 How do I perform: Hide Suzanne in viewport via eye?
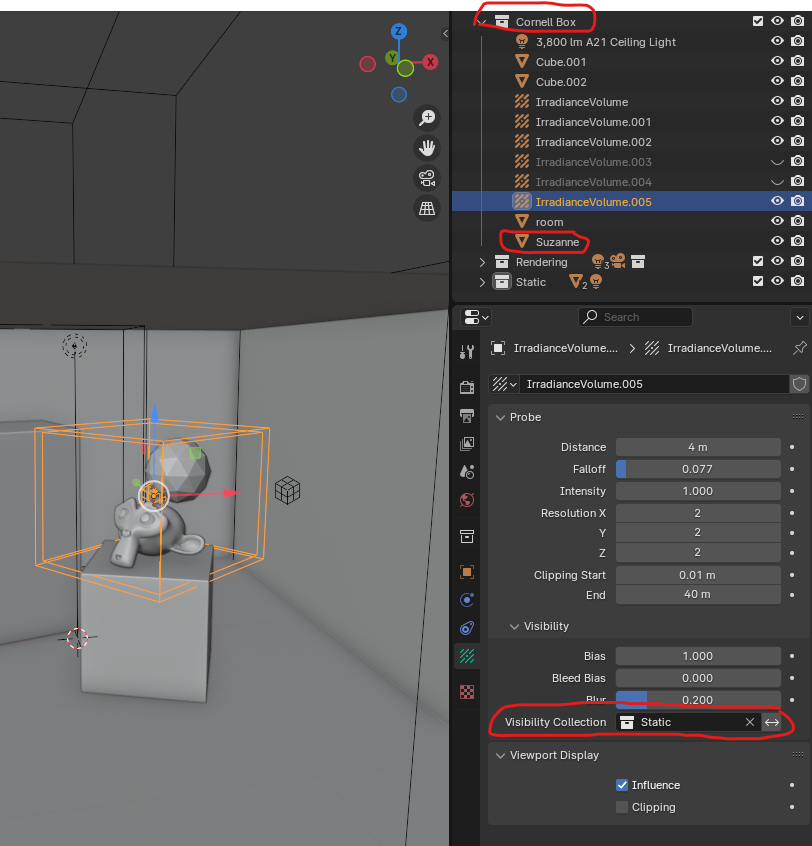click(777, 241)
